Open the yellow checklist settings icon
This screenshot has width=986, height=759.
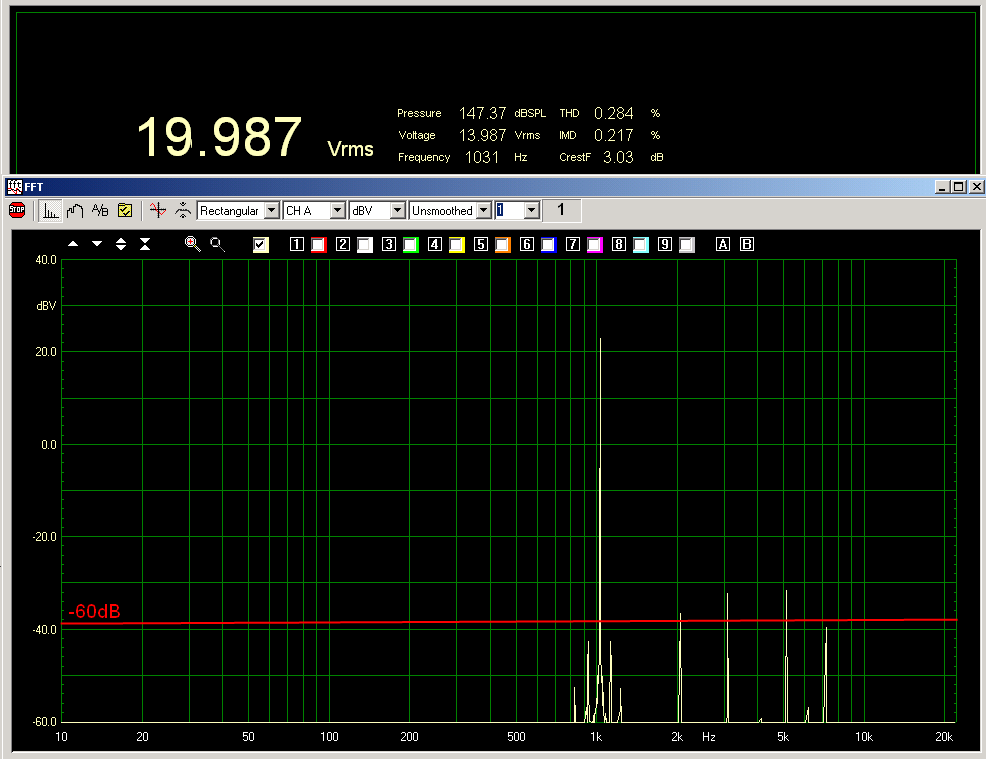click(x=125, y=211)
